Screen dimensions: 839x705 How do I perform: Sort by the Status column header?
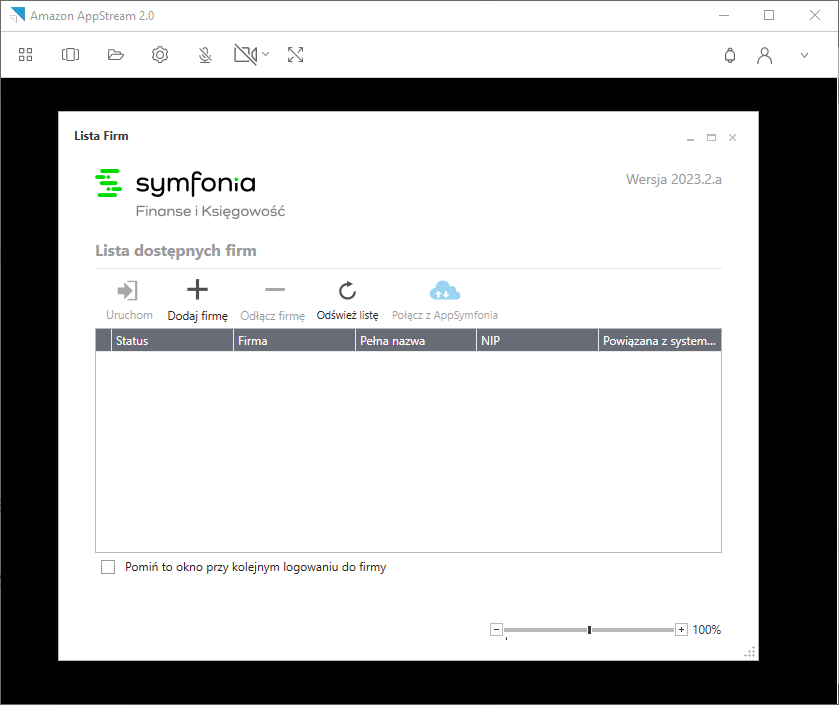[172, 341]
